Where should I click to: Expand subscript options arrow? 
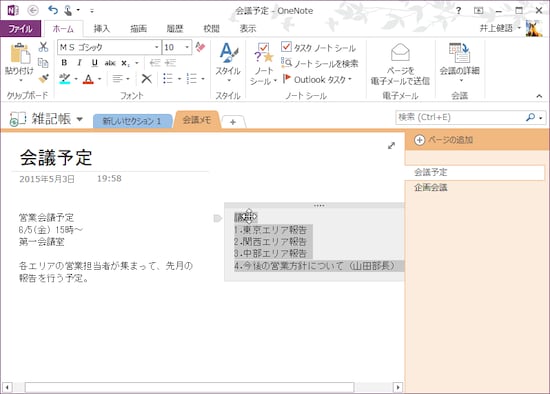coord(137,63)
